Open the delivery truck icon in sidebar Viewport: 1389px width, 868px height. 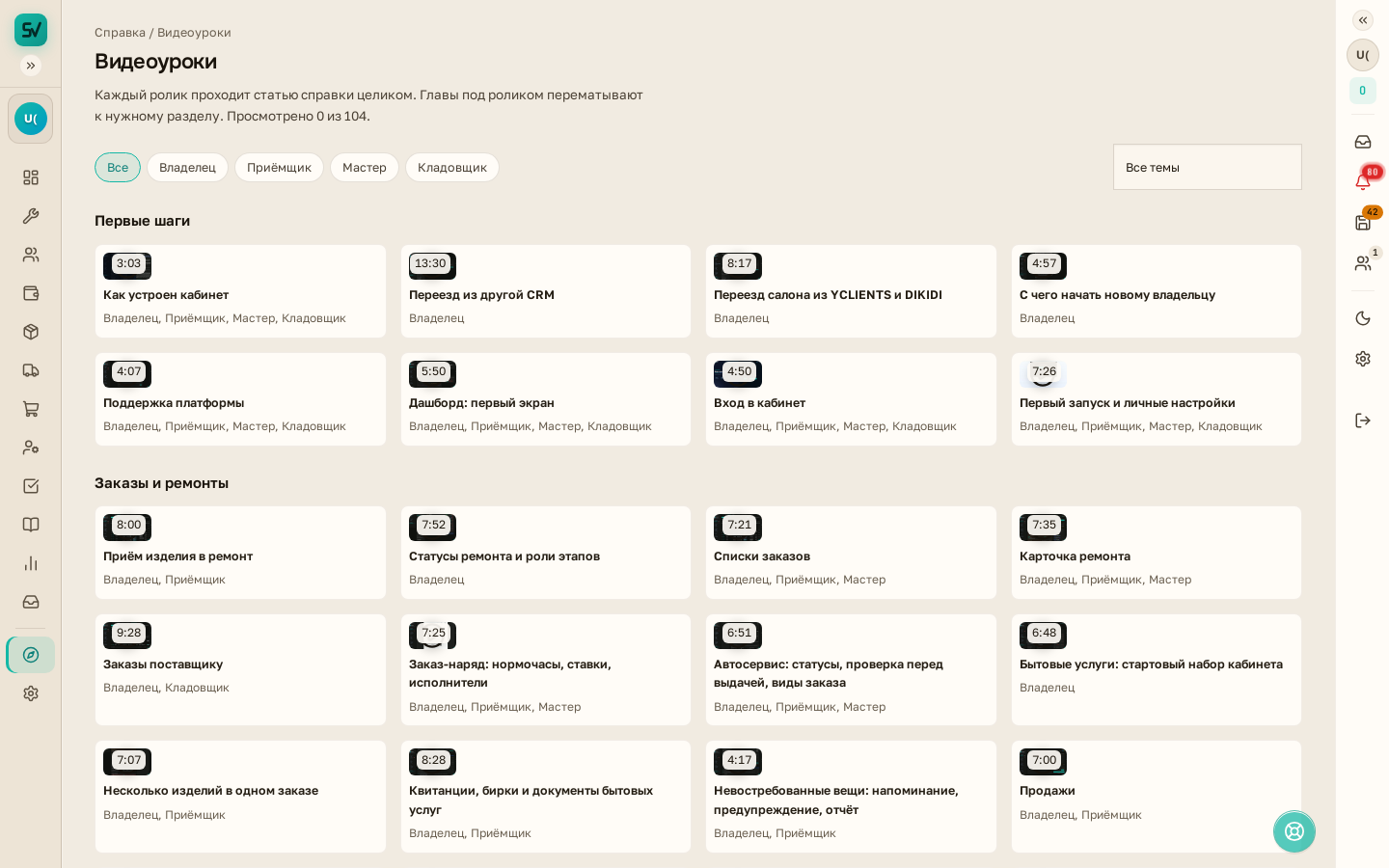[x=31, y=370]
